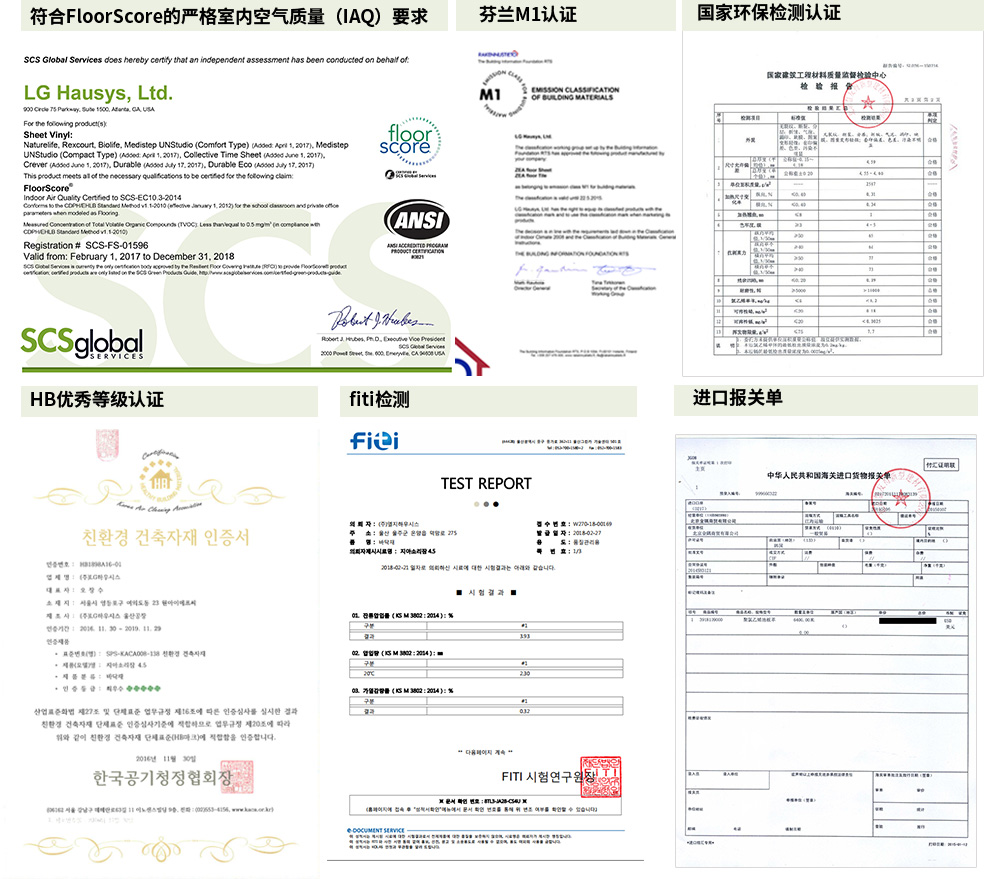Select heading 符合FloorScore的严格室内空气质量（IAQ）要求
This screenshot has width=990, height=879.
(x=229, y=16)
